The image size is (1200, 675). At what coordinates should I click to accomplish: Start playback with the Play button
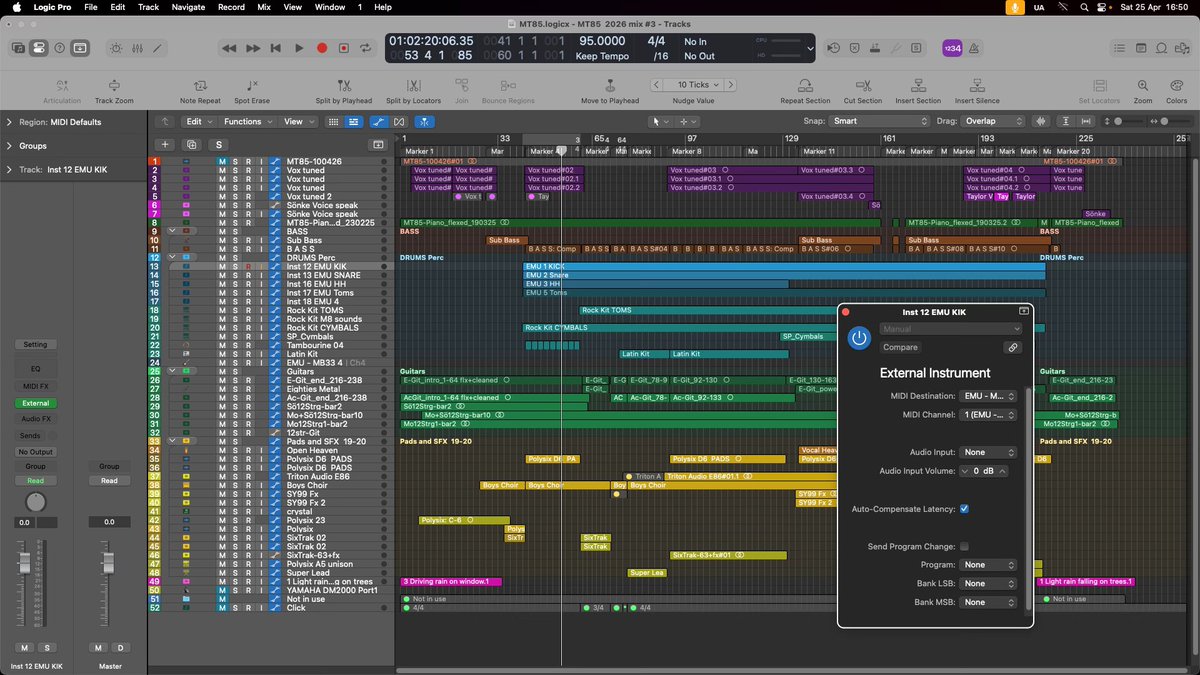click(299, 48)
